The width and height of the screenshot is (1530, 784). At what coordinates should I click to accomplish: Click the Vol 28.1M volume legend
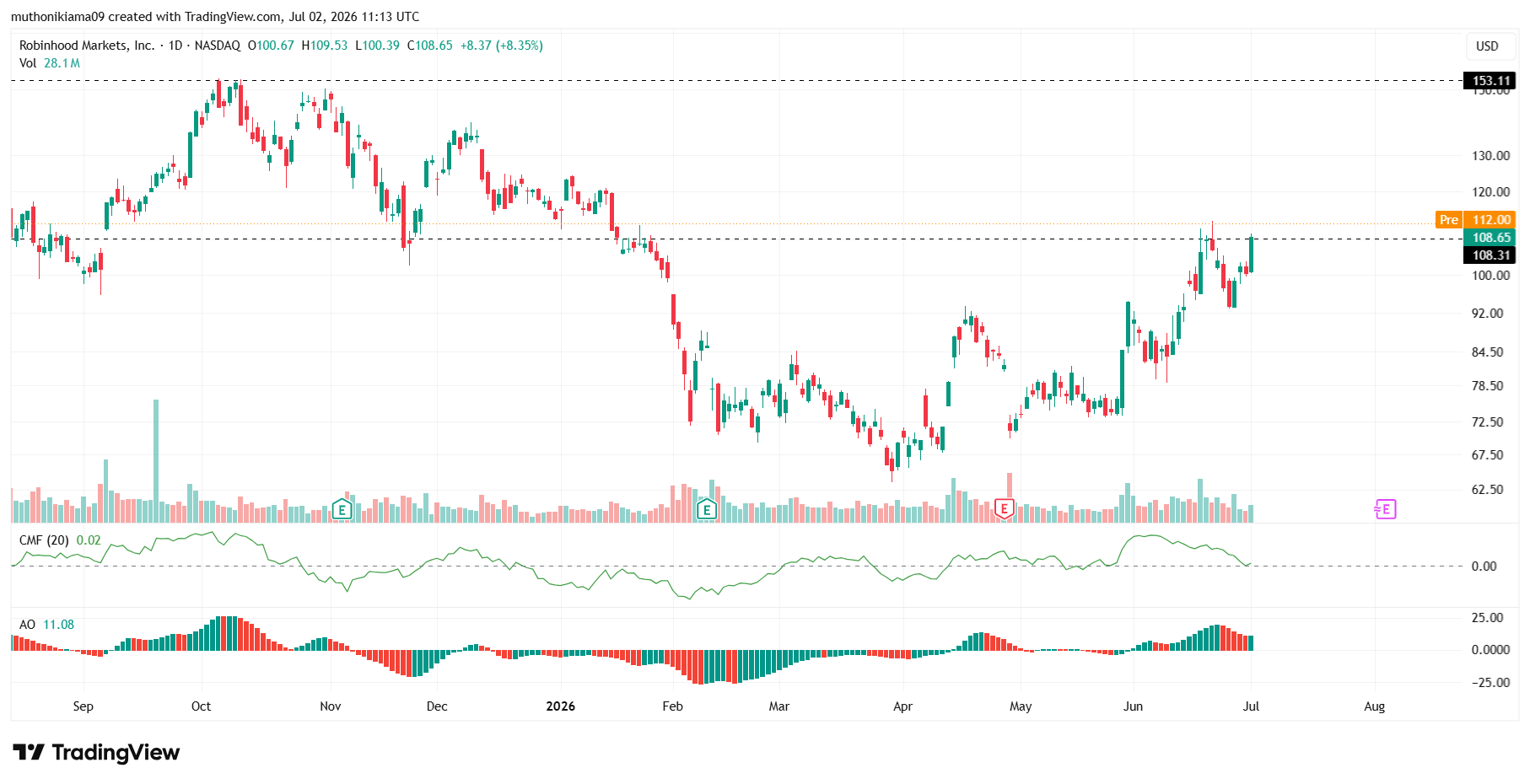point(50,63)
